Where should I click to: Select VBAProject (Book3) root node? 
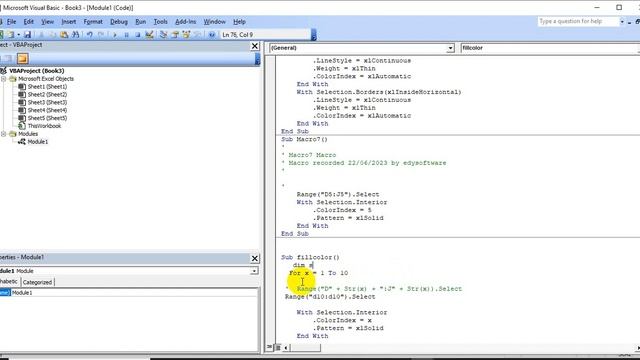37,71
